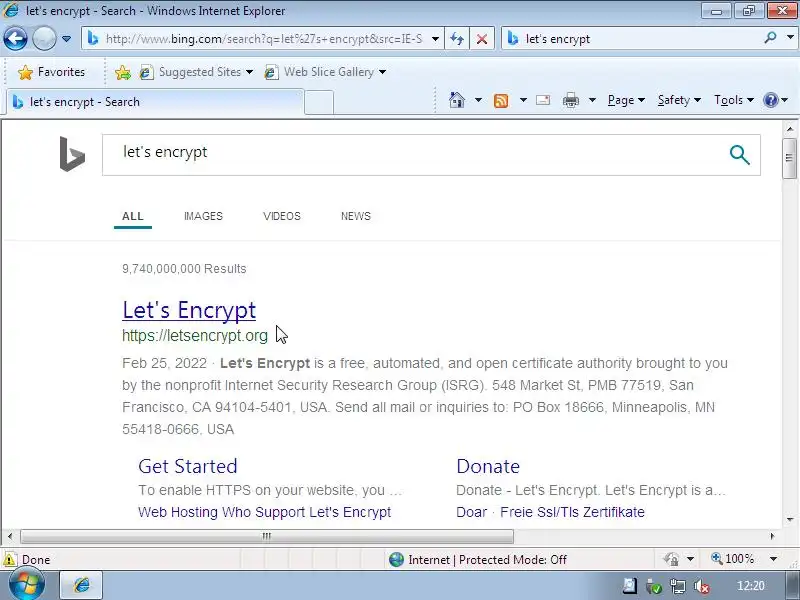Screen dimensions: 800x600
Task: Click Freie Ssl/Tls Zertifikate link
Action: pyautogui.click(x=572, y=512)
